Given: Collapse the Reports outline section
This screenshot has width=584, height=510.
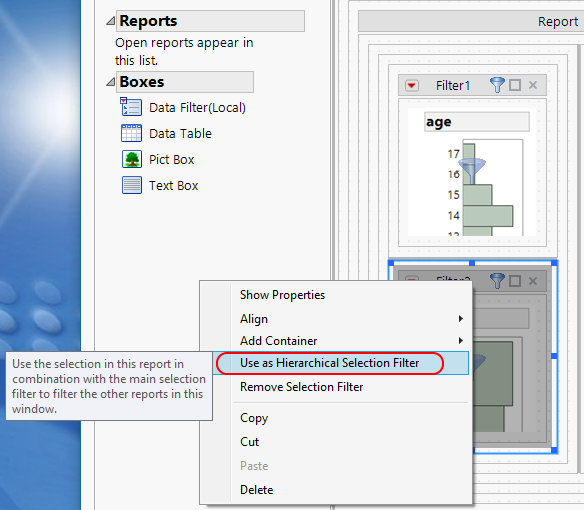Looking at the screenshot, I should (110, 21).
